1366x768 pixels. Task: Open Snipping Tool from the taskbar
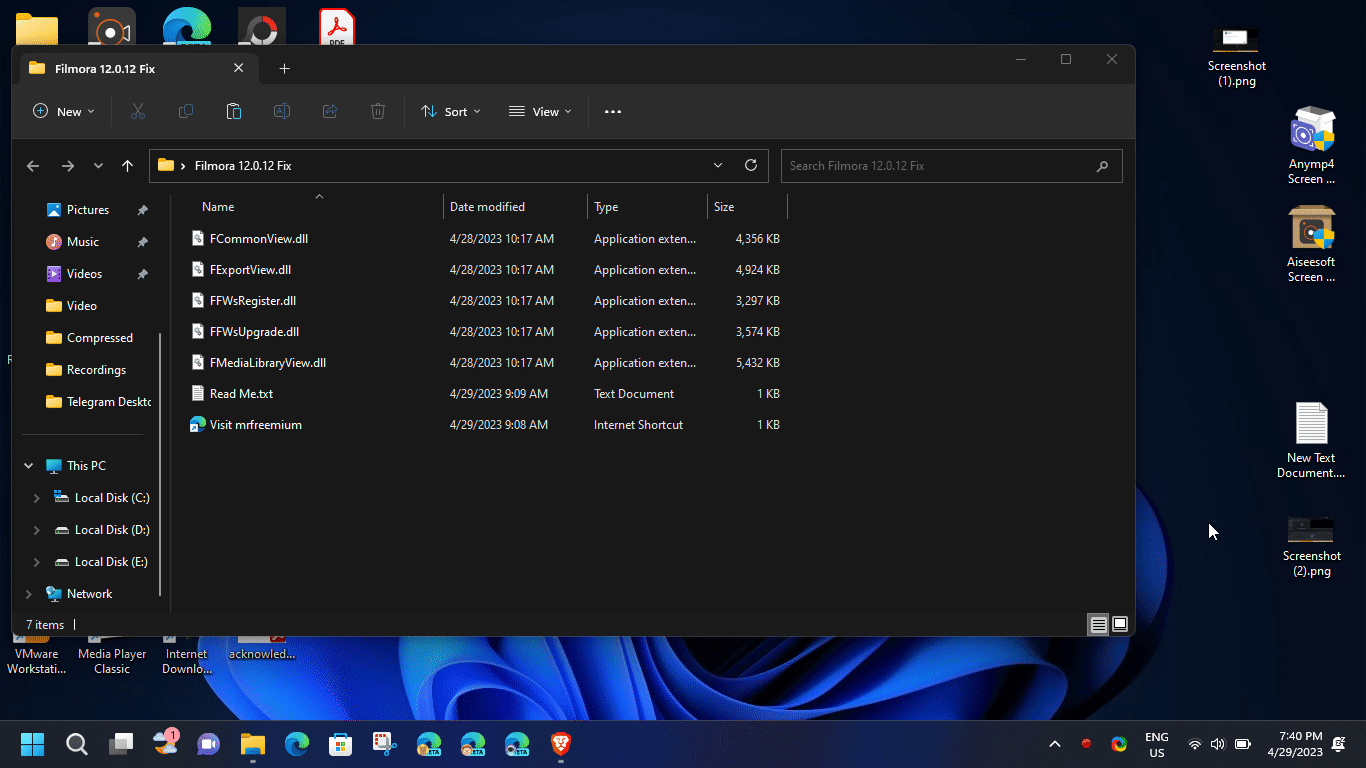pos(385,744)
